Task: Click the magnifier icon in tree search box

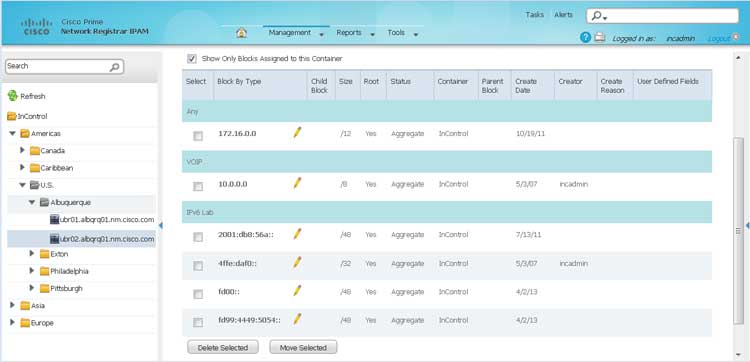Action: (114, 67)
